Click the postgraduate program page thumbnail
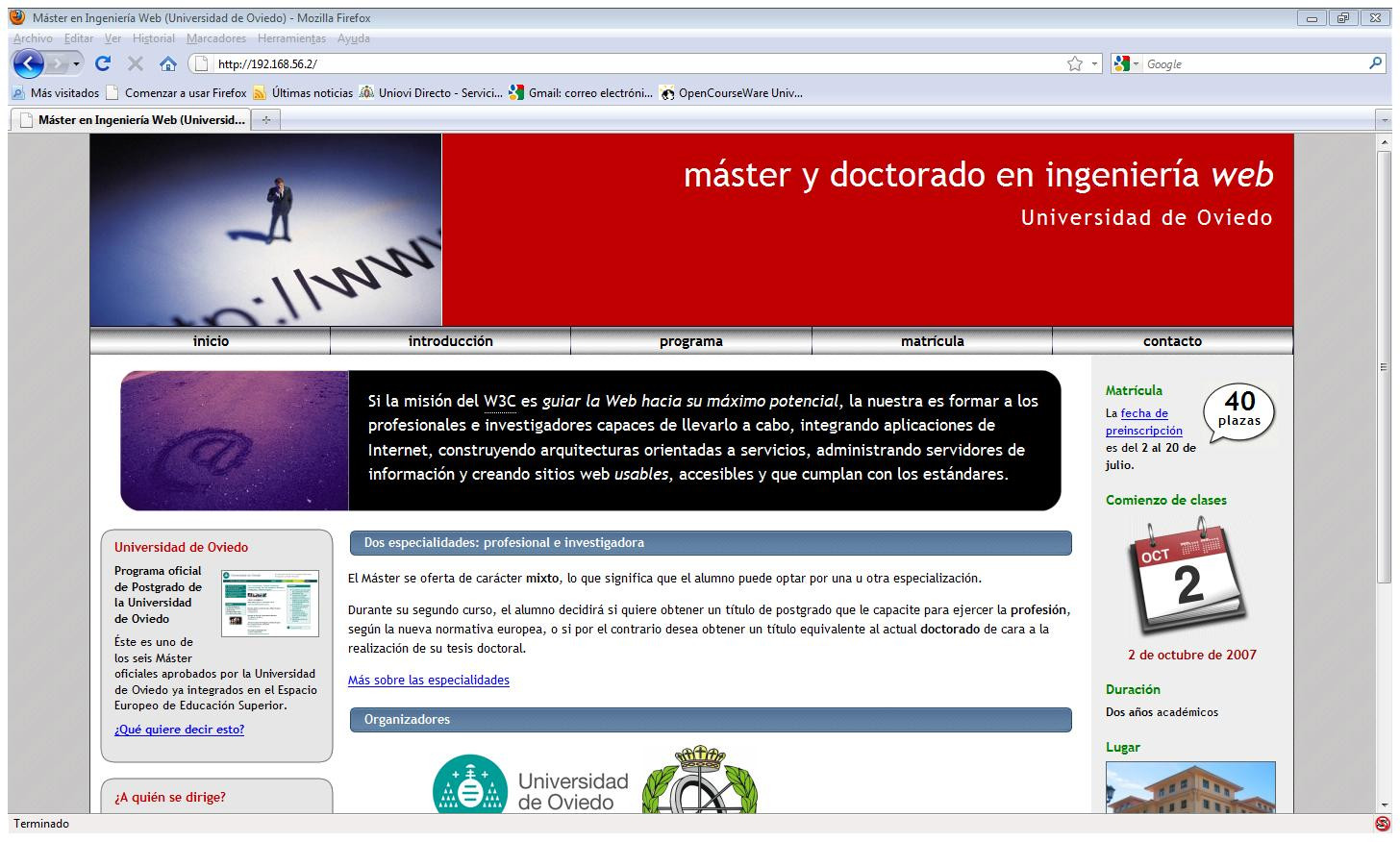Image resolution: width=1400 pixels, height=842 pixels. coord(270,603)
